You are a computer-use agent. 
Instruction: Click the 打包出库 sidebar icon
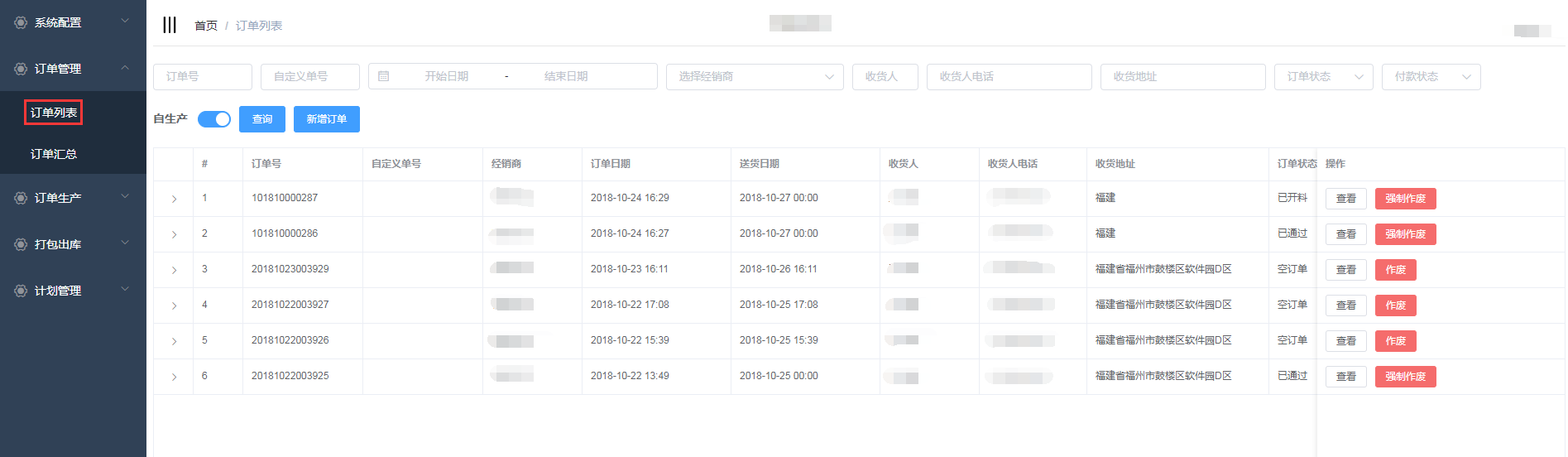pyautogui.click(x=21, y=244)
